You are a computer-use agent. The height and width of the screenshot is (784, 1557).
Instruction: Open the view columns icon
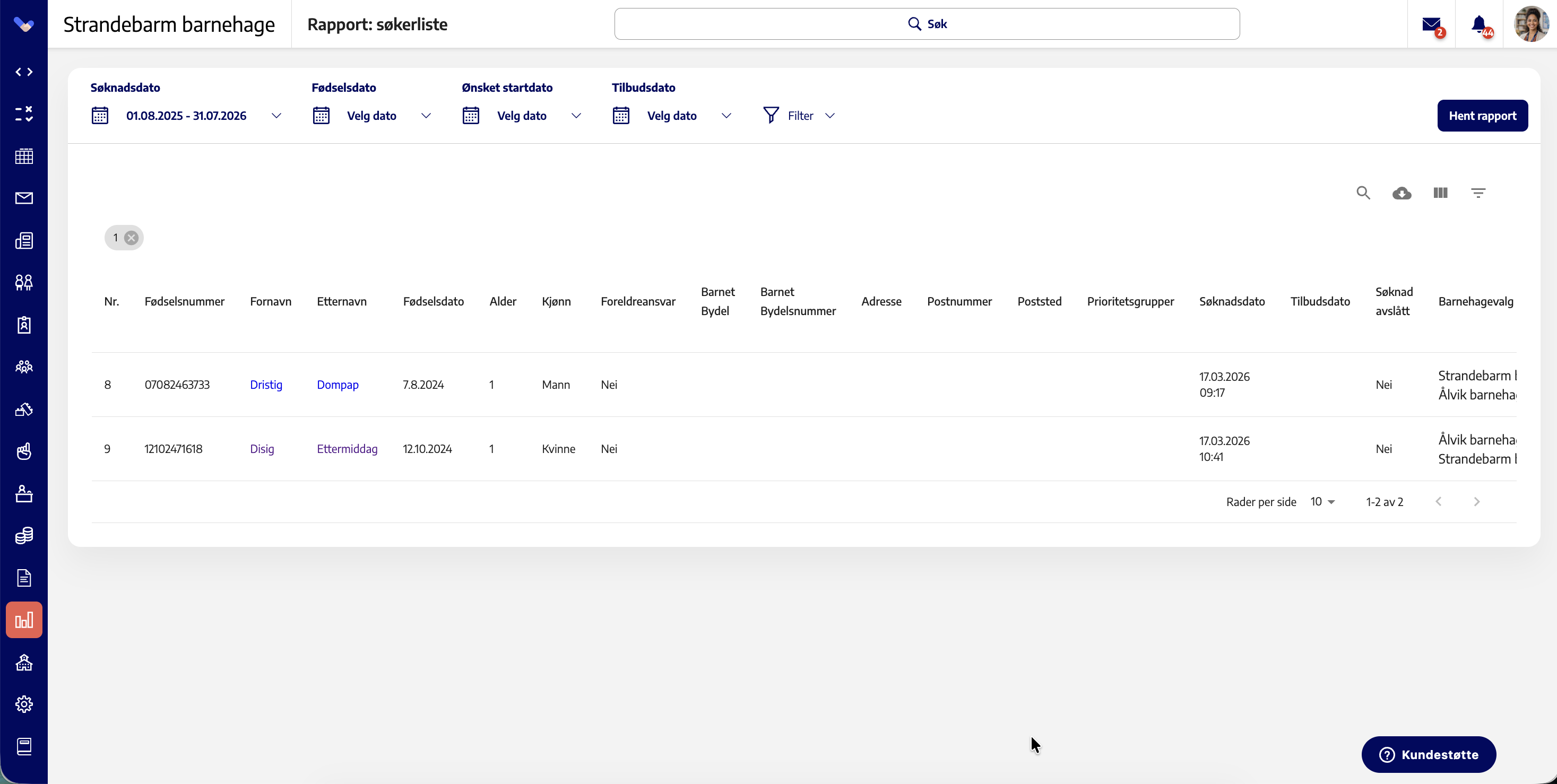tap(1440, 193)
